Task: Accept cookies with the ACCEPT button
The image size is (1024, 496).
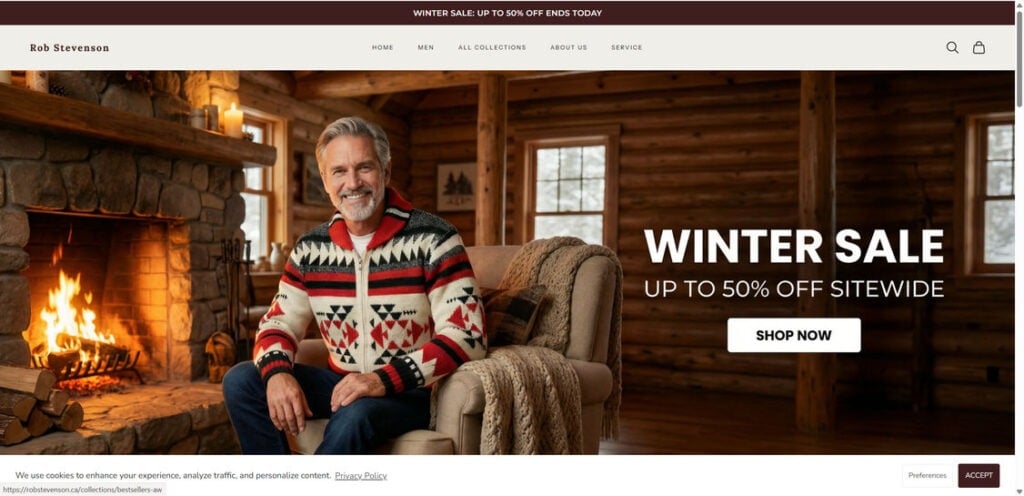Action: 978,475
